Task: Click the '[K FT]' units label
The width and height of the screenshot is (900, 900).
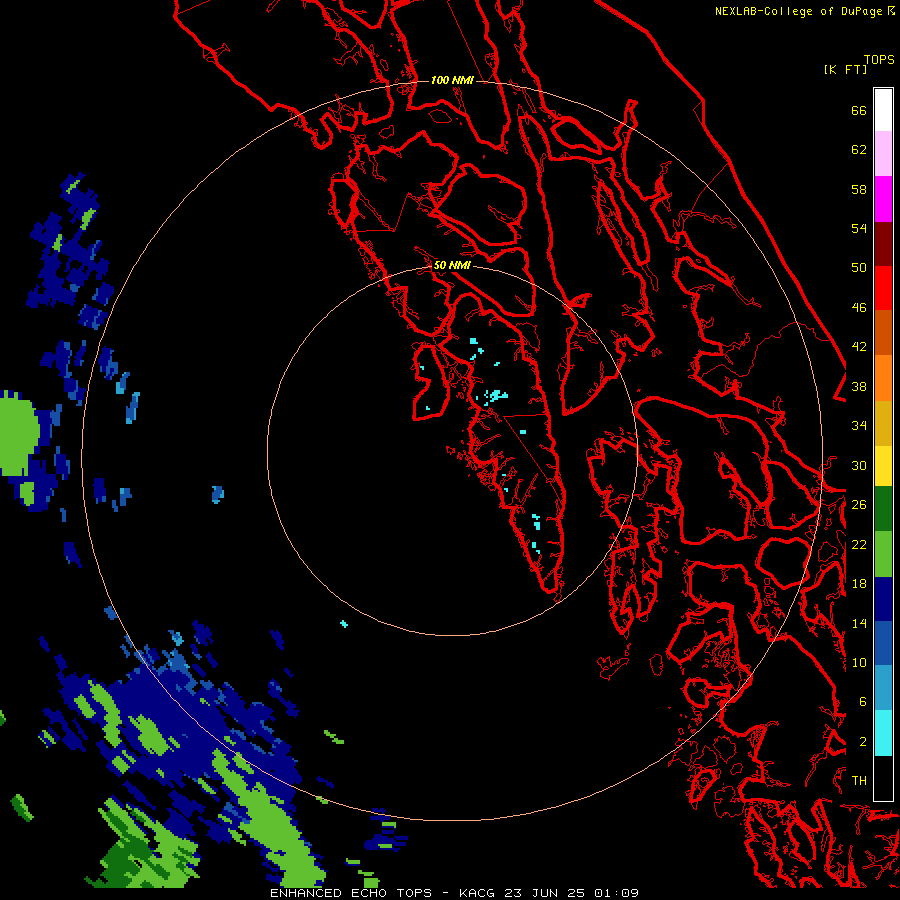Action: tap(845, 69)
